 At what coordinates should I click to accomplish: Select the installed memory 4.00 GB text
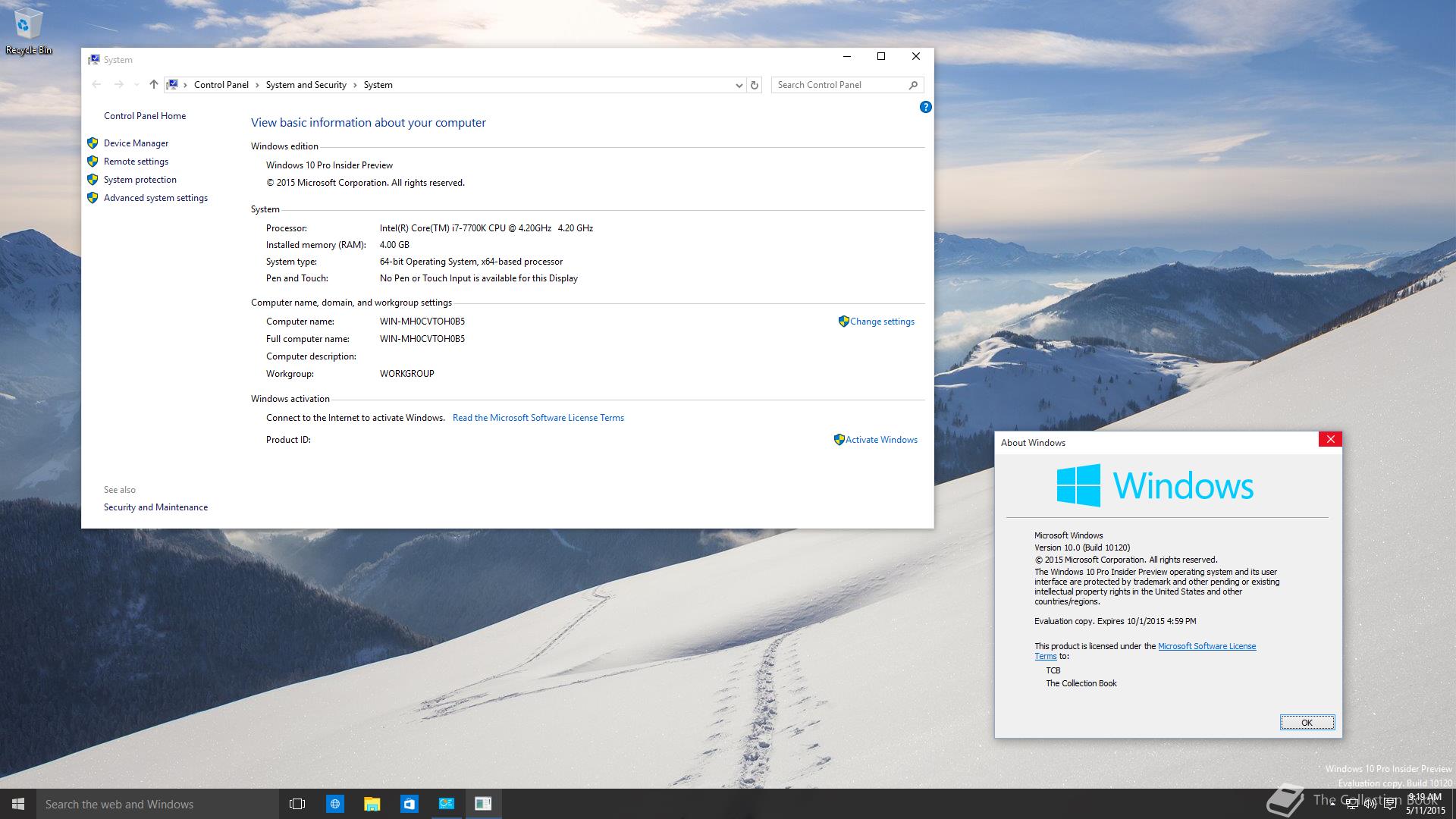pyautogui.click(x=394, y=245)
